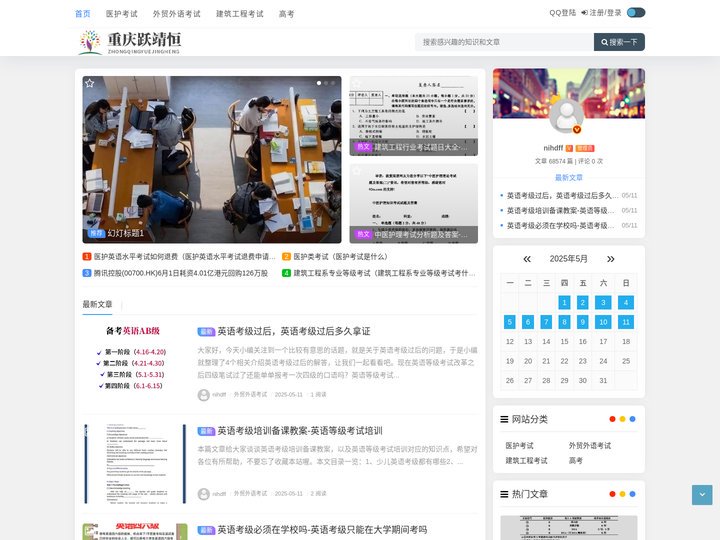Click author avatar under 英语考级培训备课教案 article

click(x=203, y=494)
